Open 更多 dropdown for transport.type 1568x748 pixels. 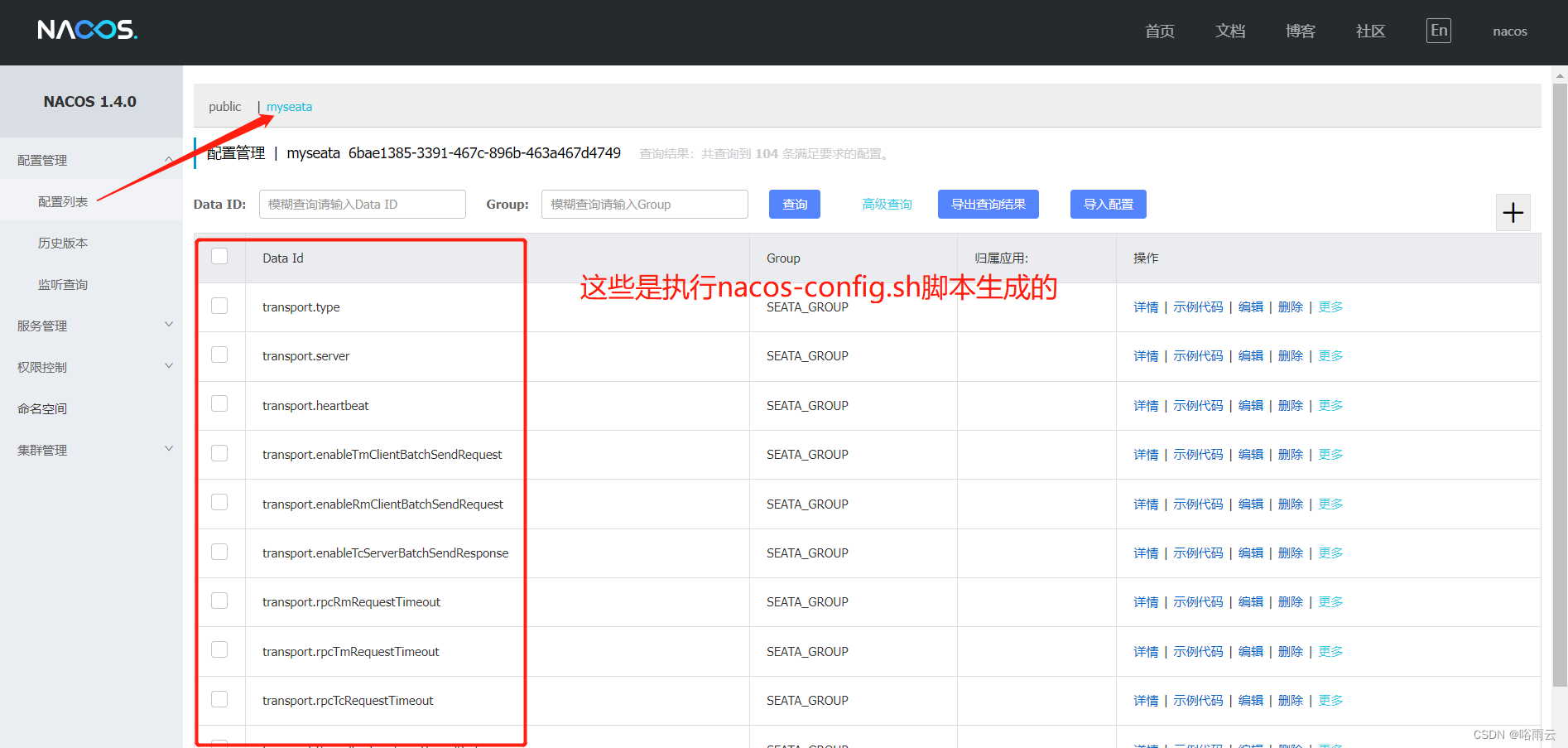point(1330,307)
